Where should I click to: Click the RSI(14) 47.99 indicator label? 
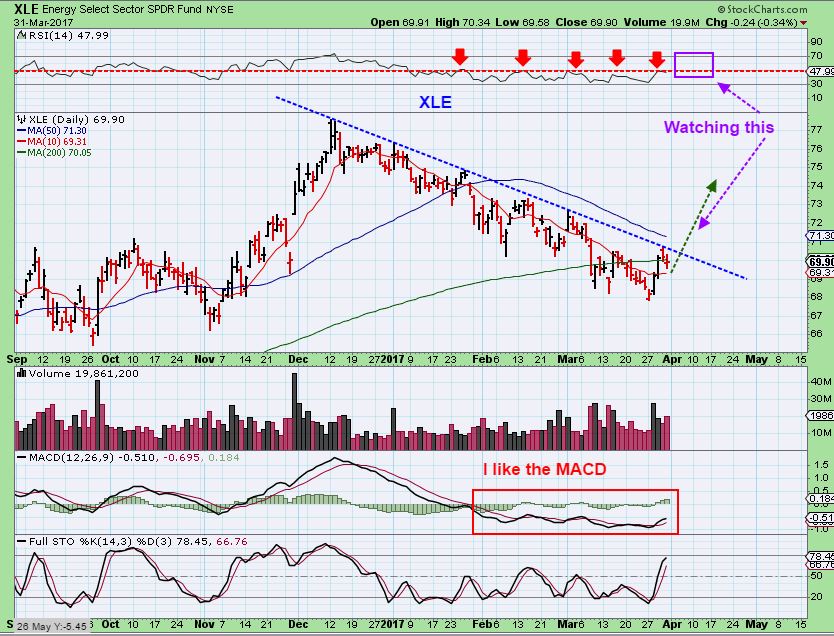pos(68,36)
